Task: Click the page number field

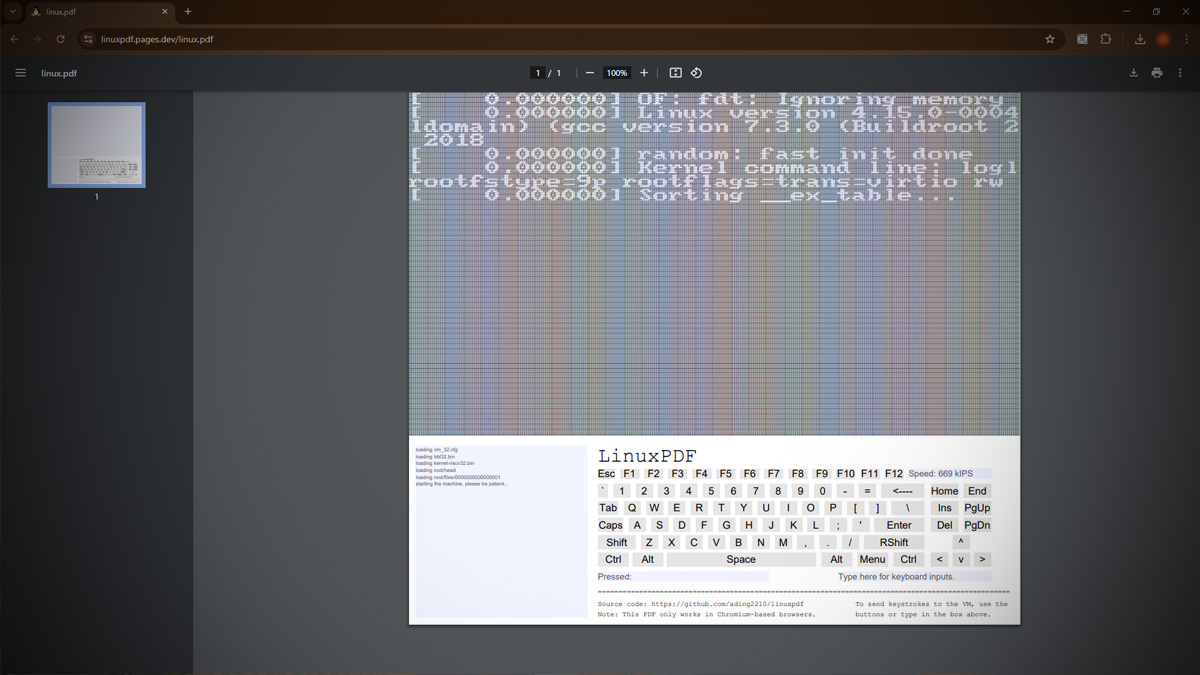Action: [x=538, y=73]
